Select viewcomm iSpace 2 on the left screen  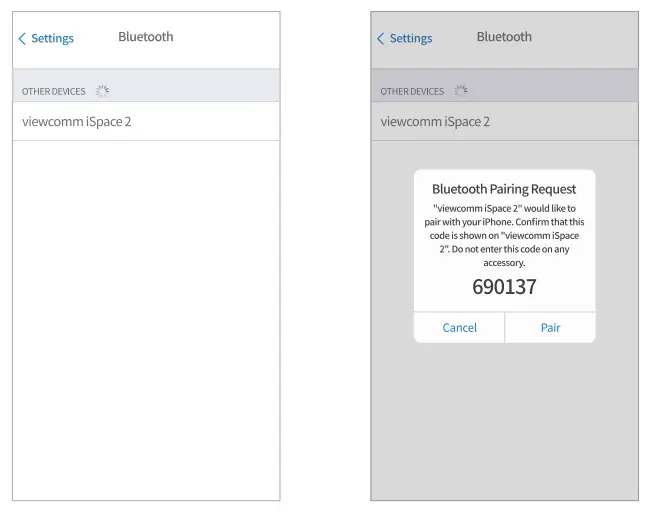pos(77,122)
